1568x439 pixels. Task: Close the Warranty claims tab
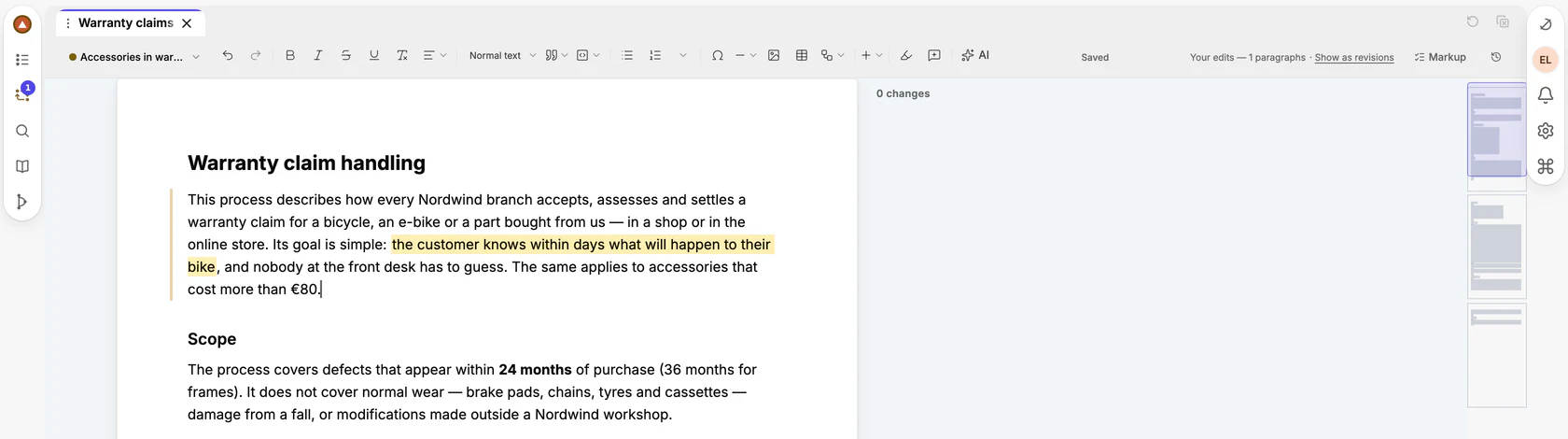pos(187,23)
